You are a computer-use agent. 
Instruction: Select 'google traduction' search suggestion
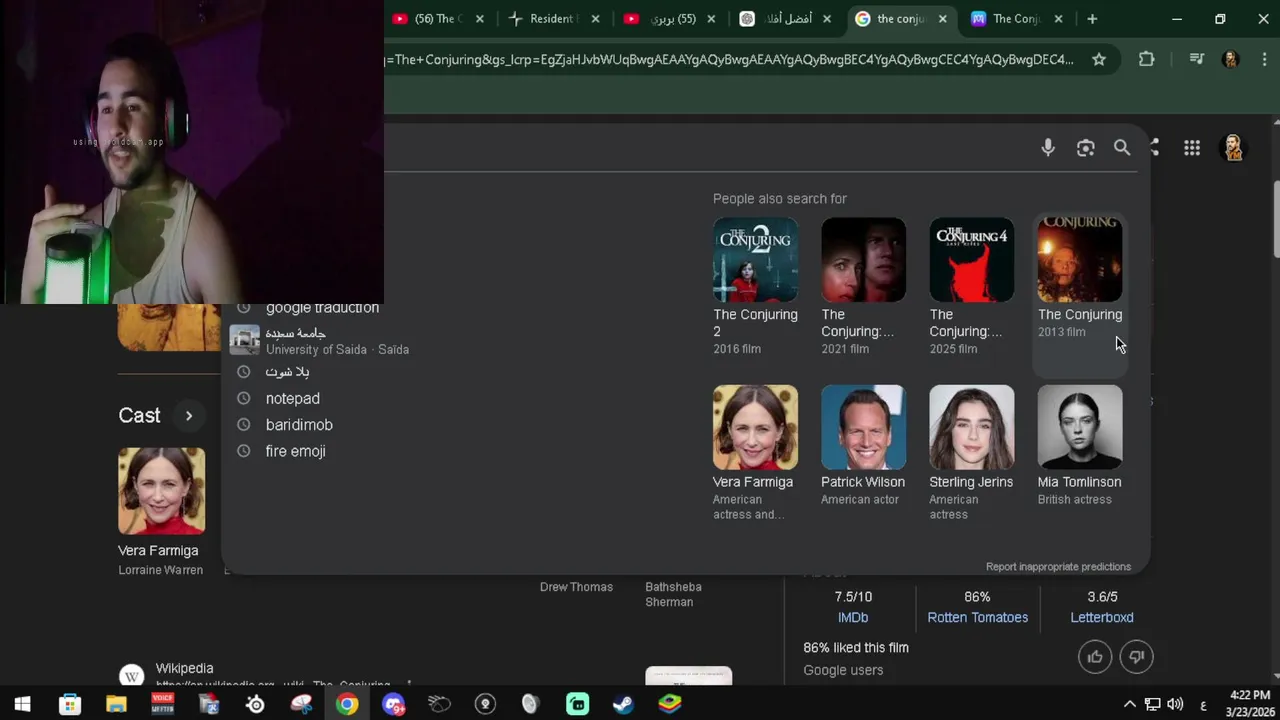pyautogui.click(x=322, y=308)
